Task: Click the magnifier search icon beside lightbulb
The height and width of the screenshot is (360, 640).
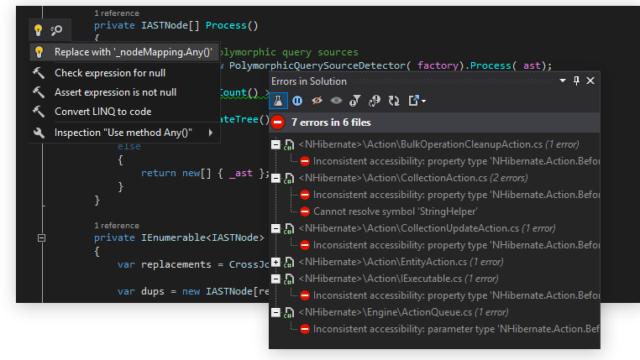Action: tap(56, 30)
